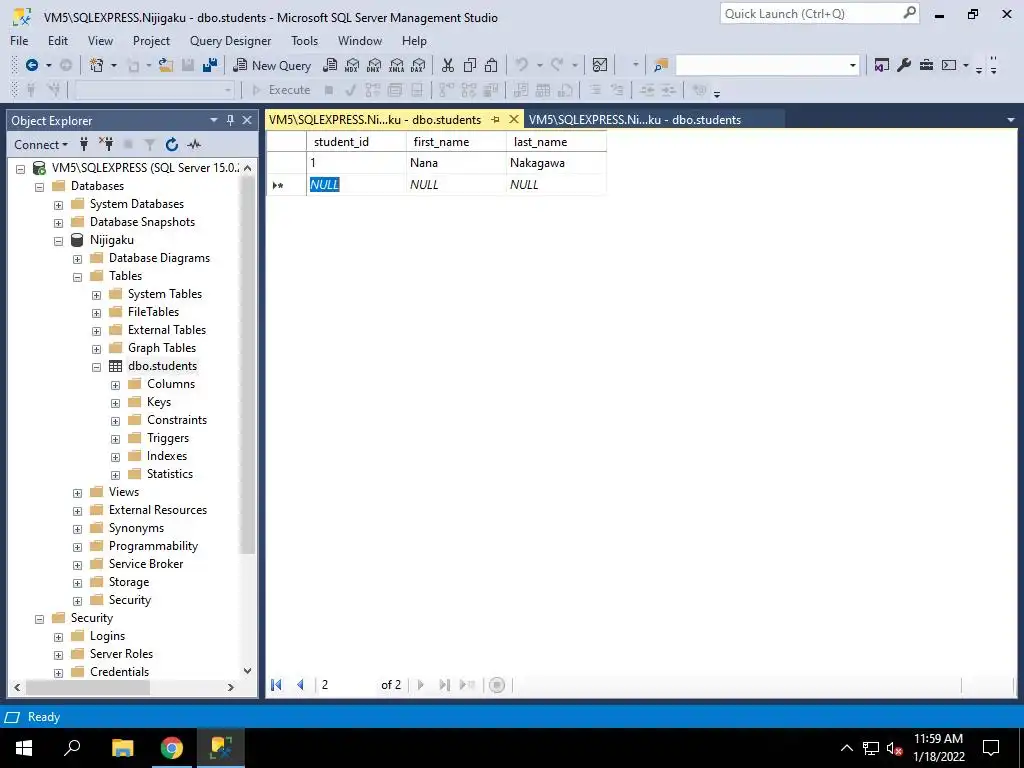1024x768 pixels.
Task: Click the Navigate Backward toolbar icon
Action: click(31, 65)
